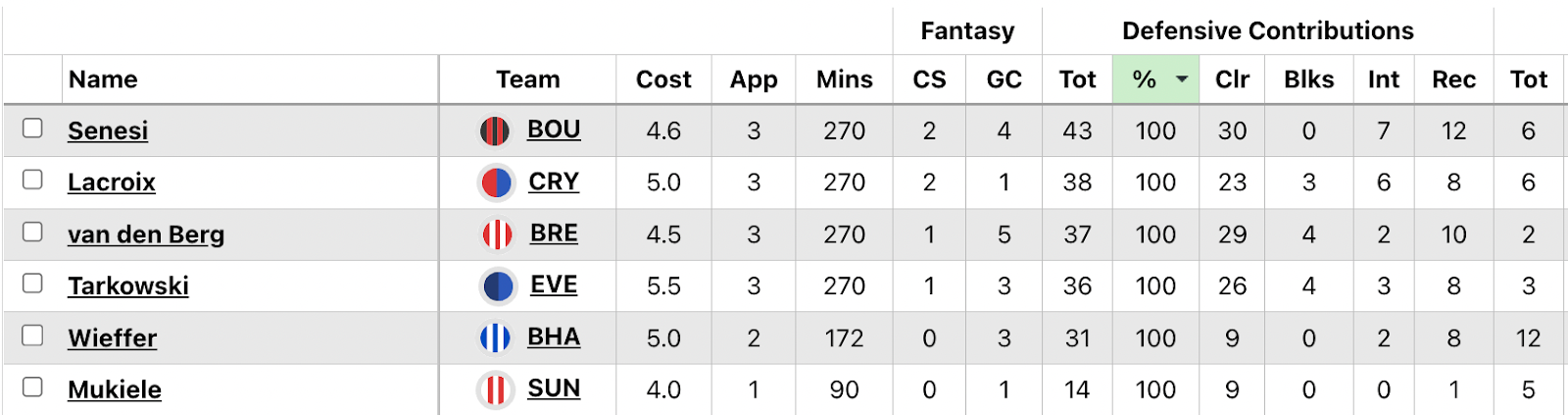Image resolution: width=1568 pixels, height=415 pixels.
Task: Click the Brighton team badge icon
Action: 495,338
